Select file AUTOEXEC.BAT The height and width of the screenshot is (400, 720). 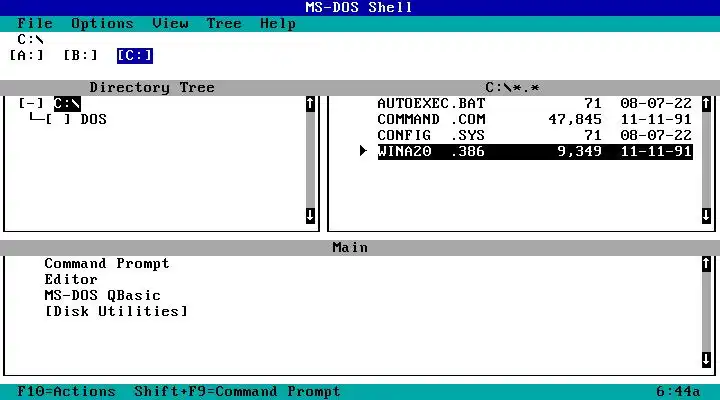535,103
